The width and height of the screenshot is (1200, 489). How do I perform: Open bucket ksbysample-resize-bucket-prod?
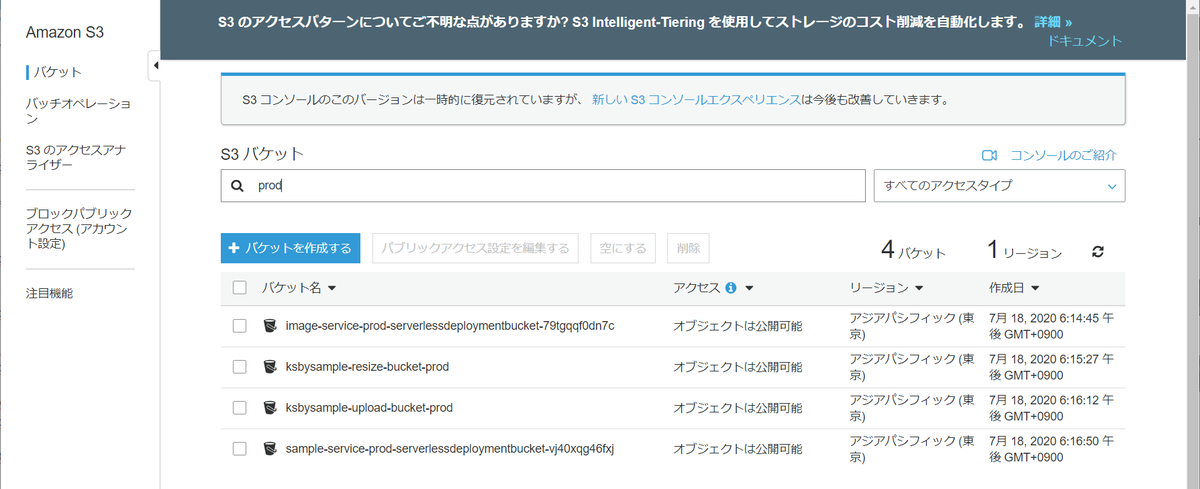coord(367,367)
